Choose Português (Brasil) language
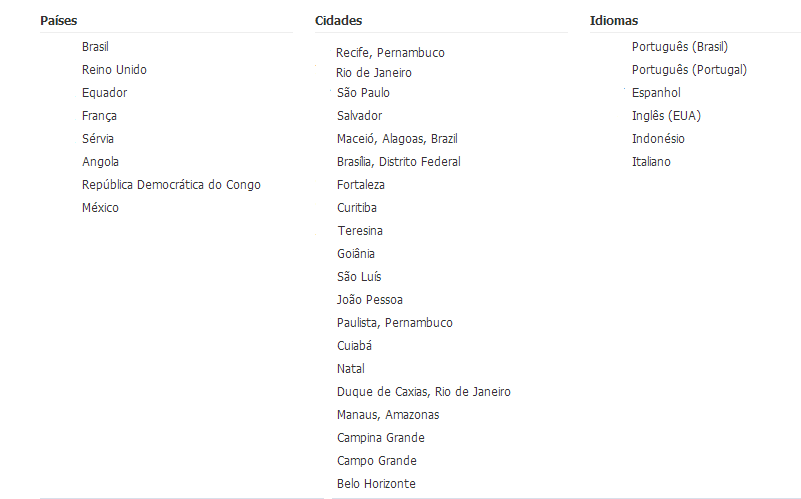The height and width of the screenshot is (499, 801). click(680, 47)
